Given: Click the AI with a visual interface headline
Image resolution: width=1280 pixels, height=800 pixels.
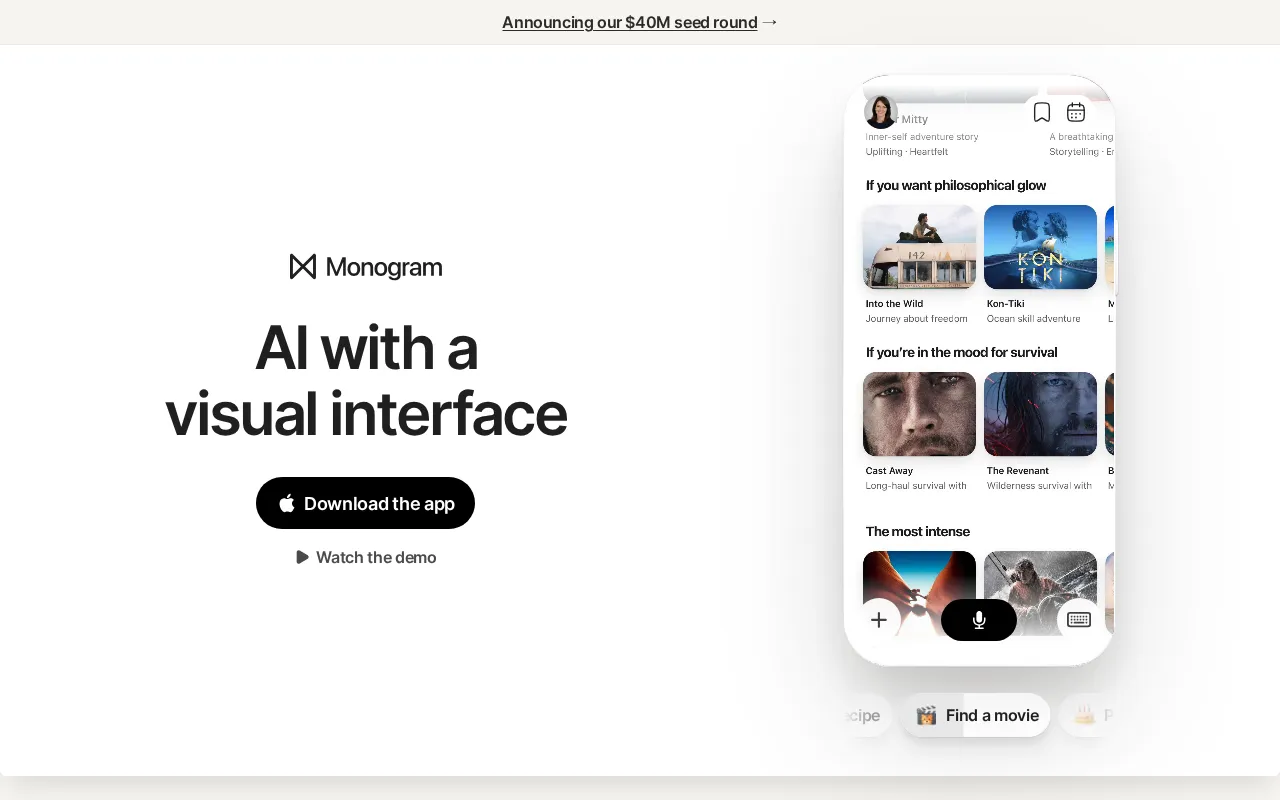Looking at the screenshot, I should point(366,380).
